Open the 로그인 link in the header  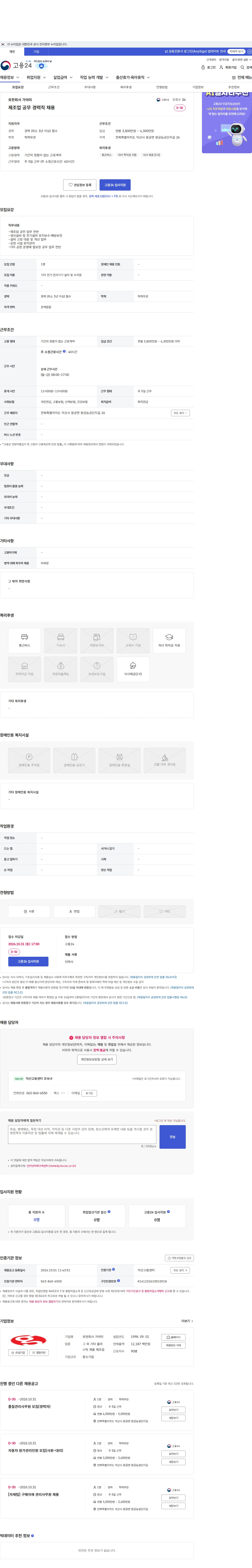click(208, 68)
